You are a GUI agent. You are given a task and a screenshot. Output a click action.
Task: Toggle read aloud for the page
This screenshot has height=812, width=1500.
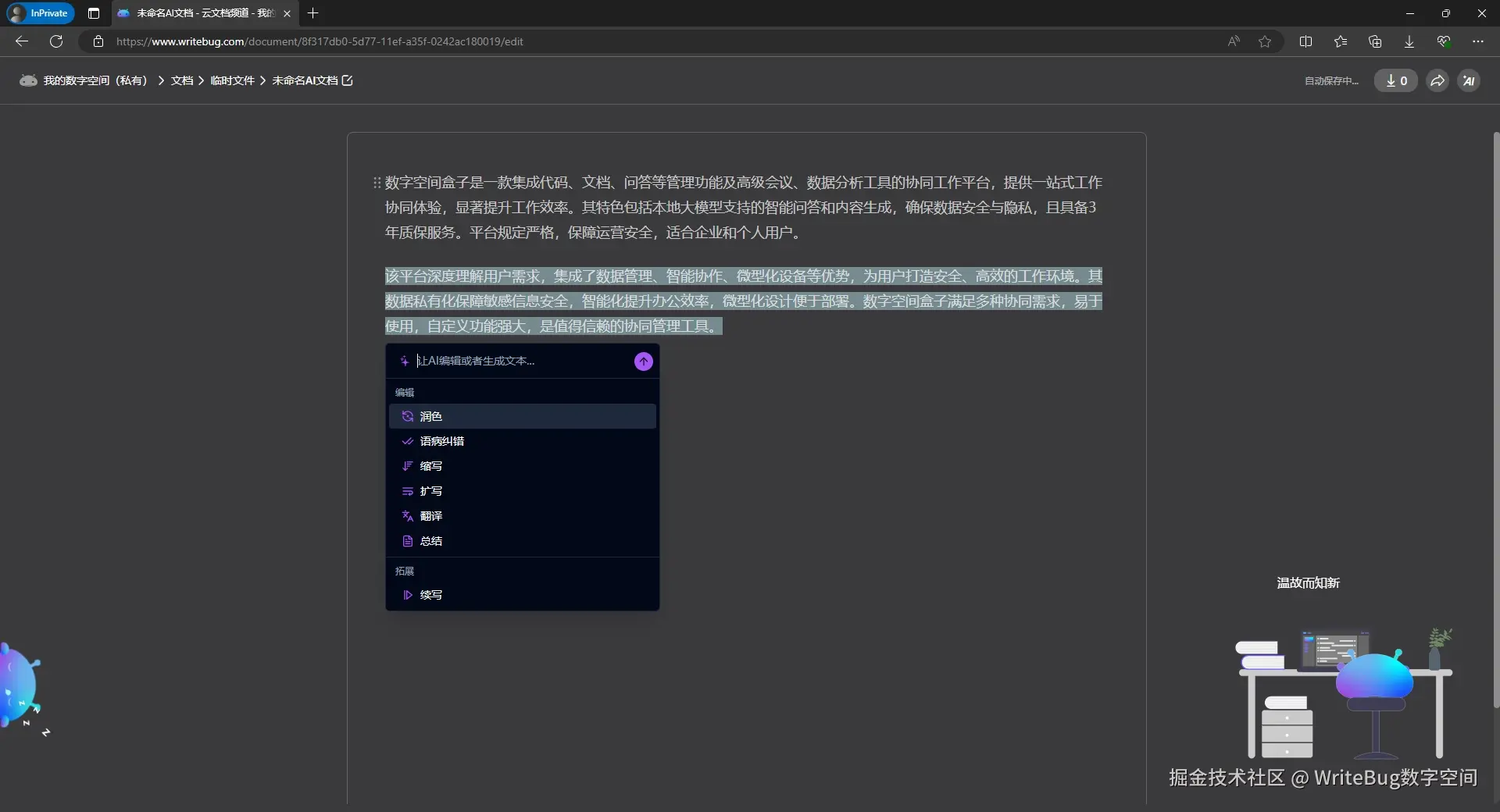pyautogui.click(x=1233, y=41)
